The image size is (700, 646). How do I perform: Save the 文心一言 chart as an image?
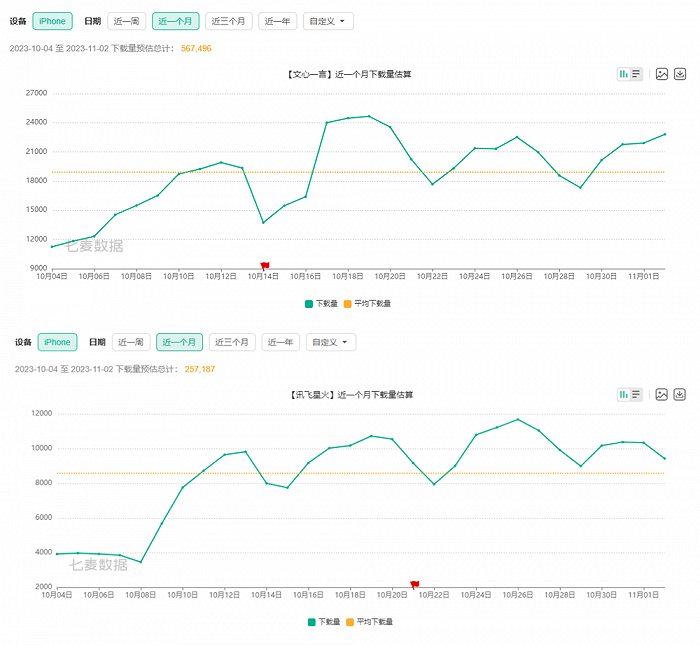coord(661,74)
